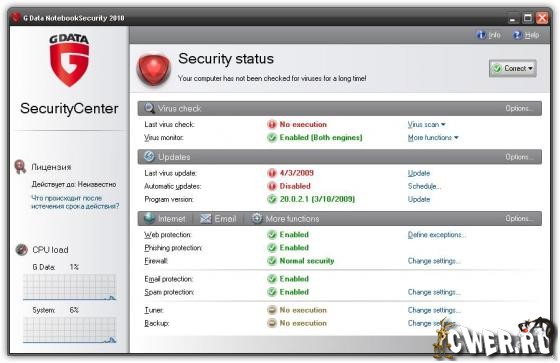Click the 'SecurityCenter' title text

tap(69, 108)
